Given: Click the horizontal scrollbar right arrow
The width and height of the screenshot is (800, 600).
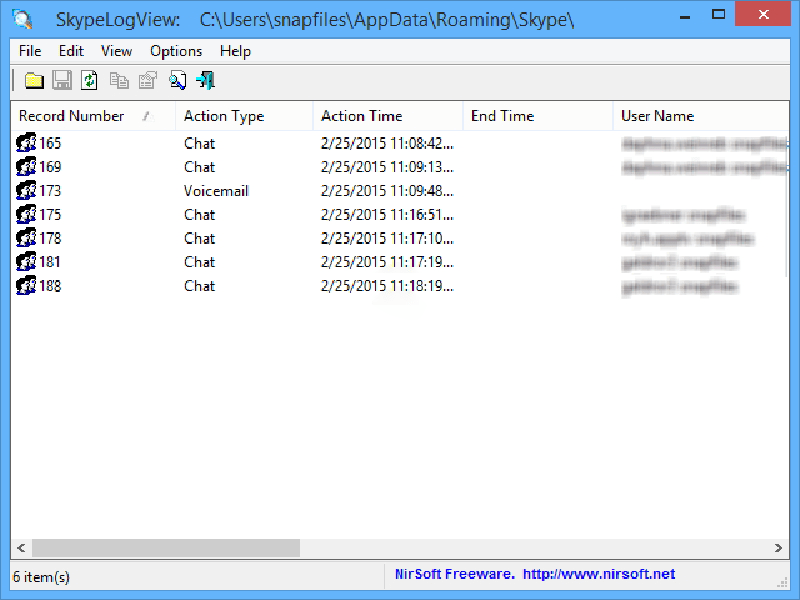Looking at the screenshot, I should [778, 548].
